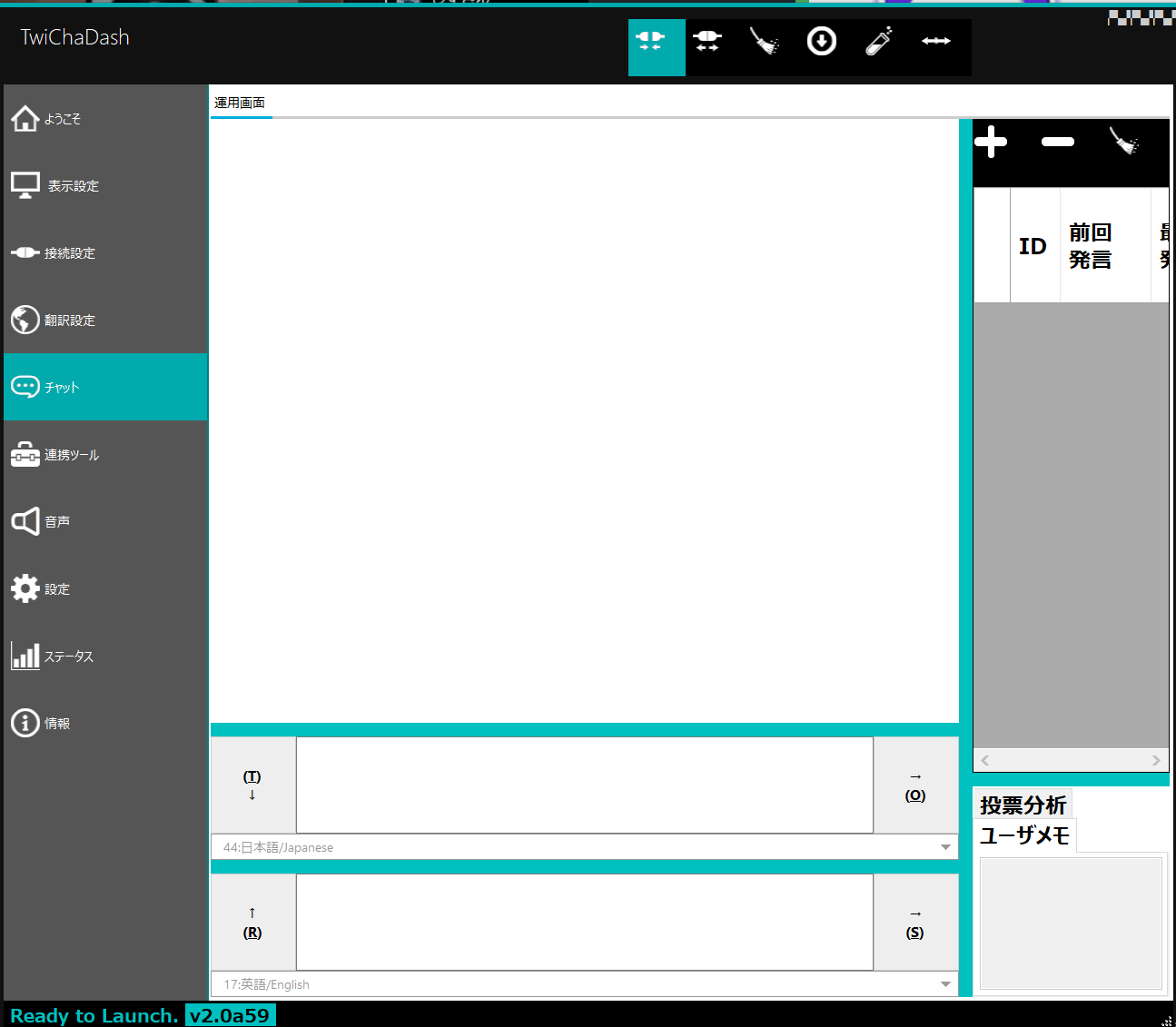Click the lower text input box beside (R)
This screenshot has height=1027, width=1176.
click(585, 923)
